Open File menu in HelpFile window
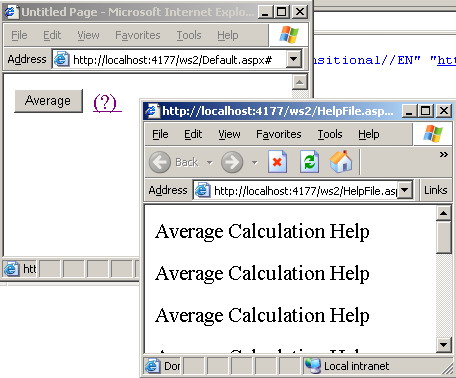 [x=160, y=134]
